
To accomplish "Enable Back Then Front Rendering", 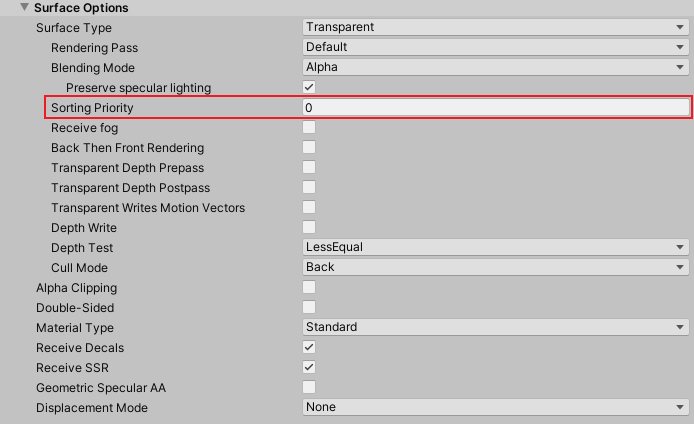I will pyautogui.click(x=310, y=147).
